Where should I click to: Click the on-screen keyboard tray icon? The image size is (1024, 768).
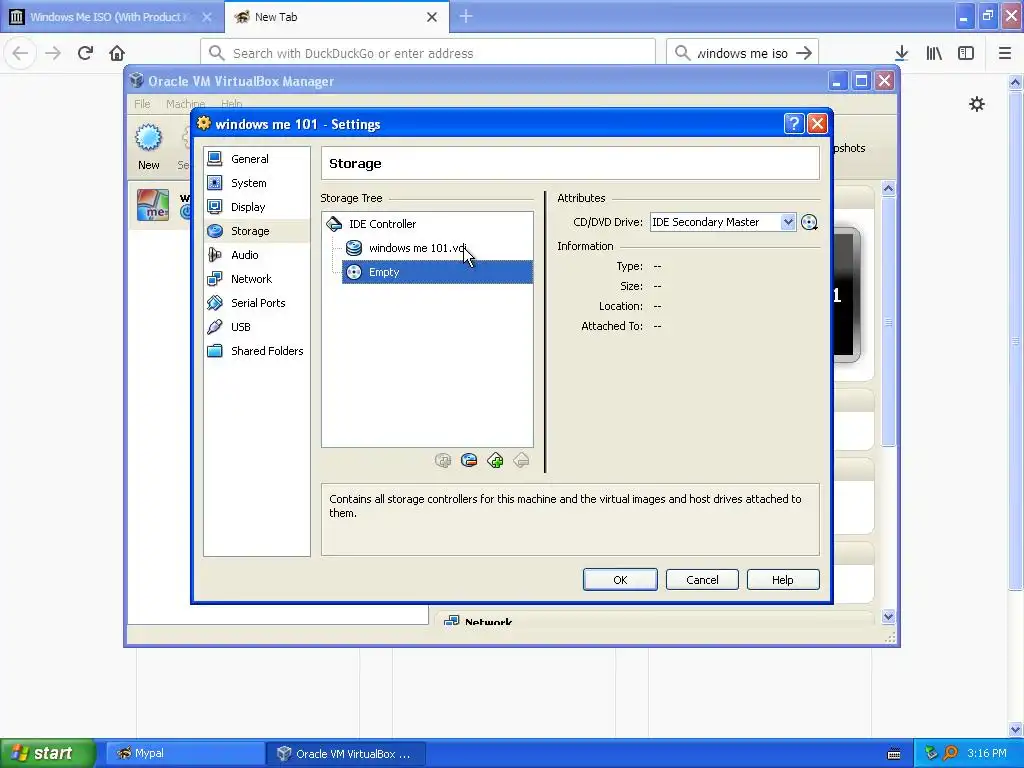click(894, 754)
